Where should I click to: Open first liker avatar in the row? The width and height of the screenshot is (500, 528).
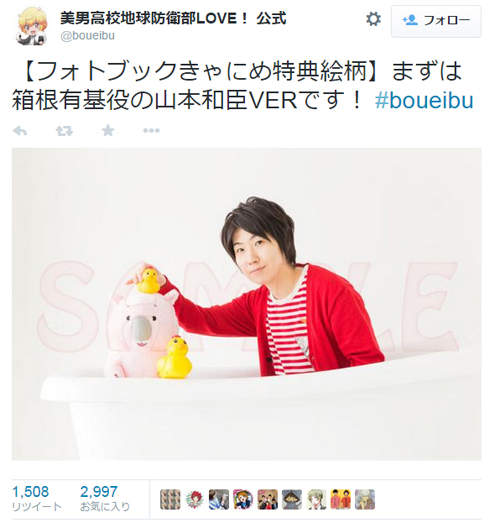170,499
